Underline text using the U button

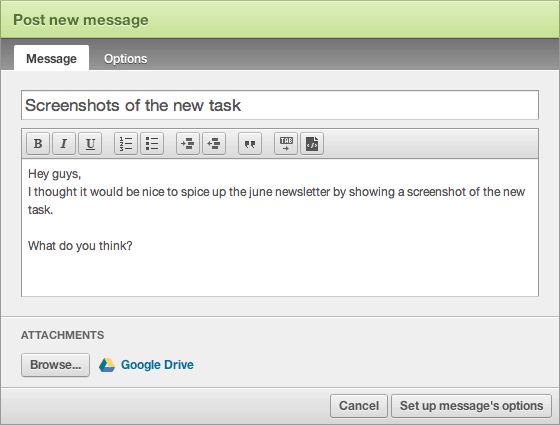pyautogui.click(x=90, y=144)
